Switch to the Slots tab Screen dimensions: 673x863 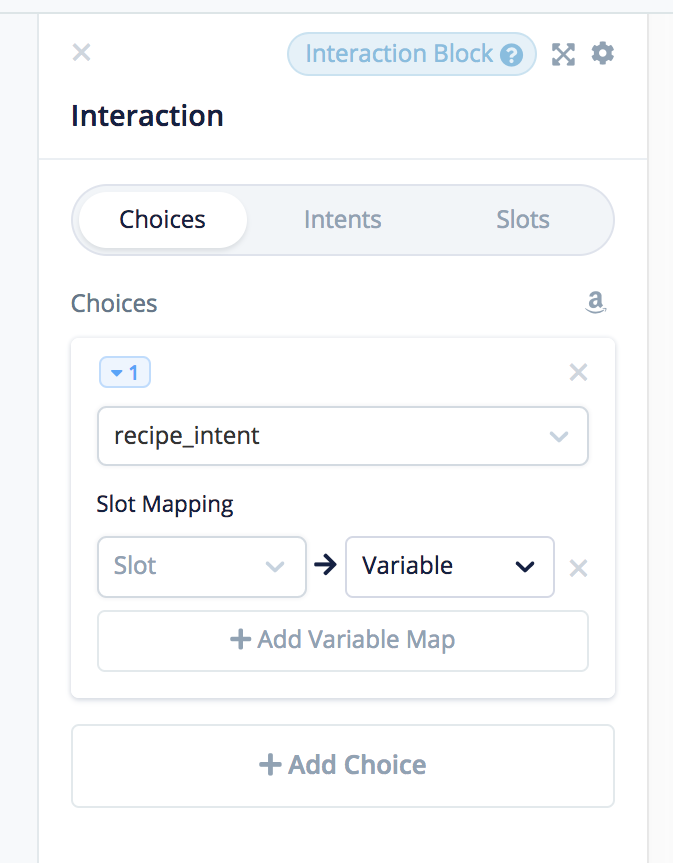tap(522, 220)
